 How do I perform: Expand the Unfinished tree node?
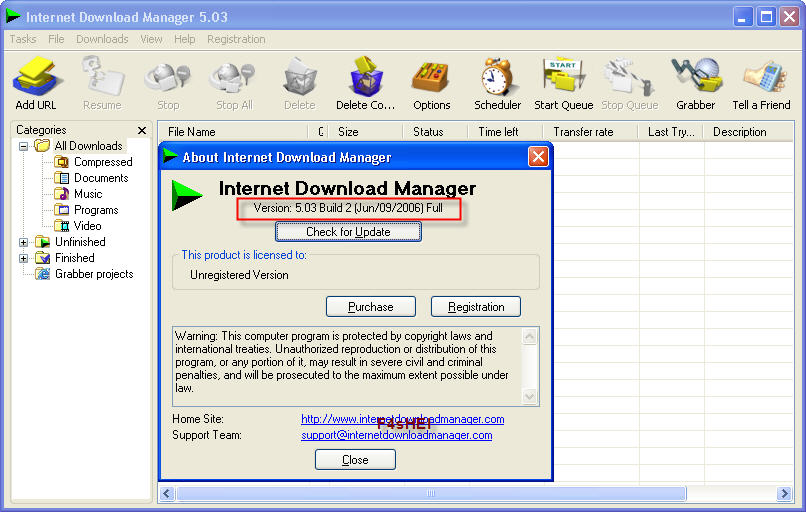click(x=23, y=242)
